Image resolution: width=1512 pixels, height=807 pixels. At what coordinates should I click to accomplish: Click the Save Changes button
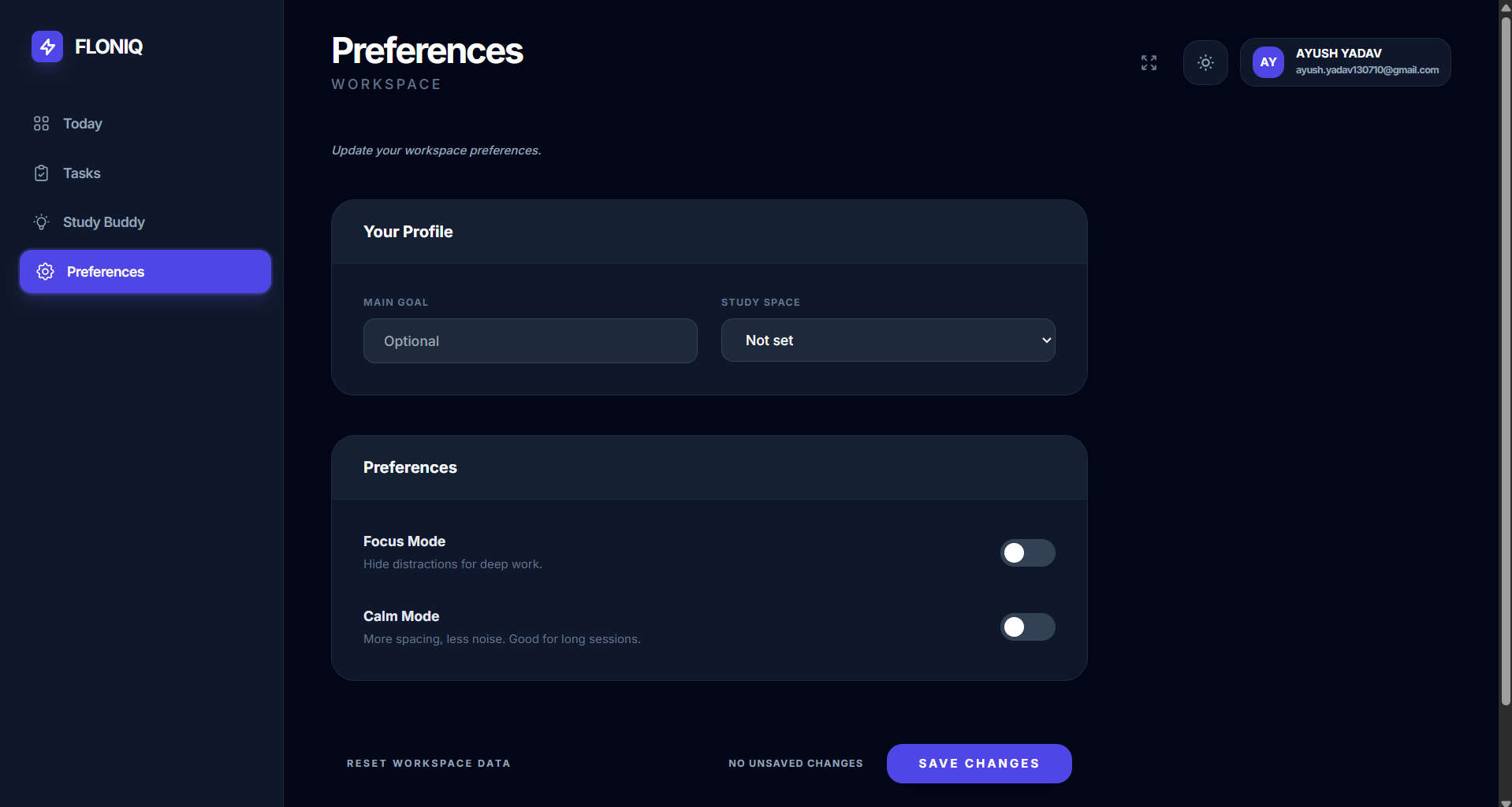tap(978, 764)
